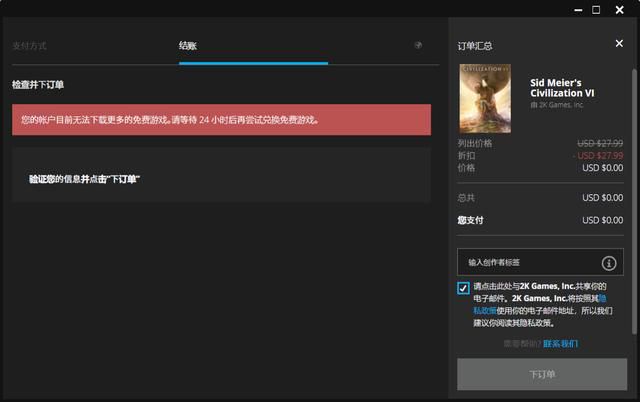The height and width of the screenshot is (402, 640).
Task: Click the struck-through USD $27.99 list price
Action: pyautogui.click(x=600, y=143)
